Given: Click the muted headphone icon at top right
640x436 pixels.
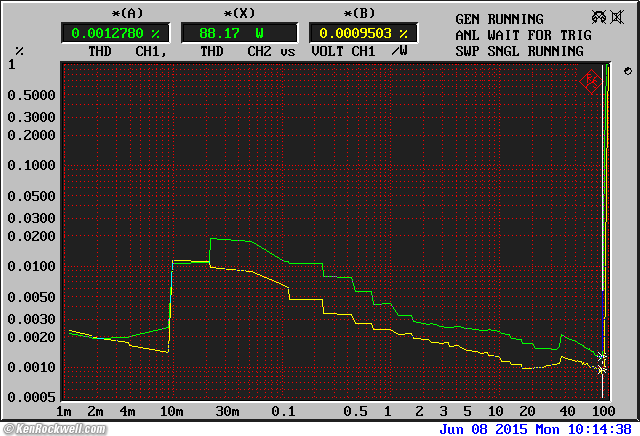Looking at the screenshot, I should [599, 17].
